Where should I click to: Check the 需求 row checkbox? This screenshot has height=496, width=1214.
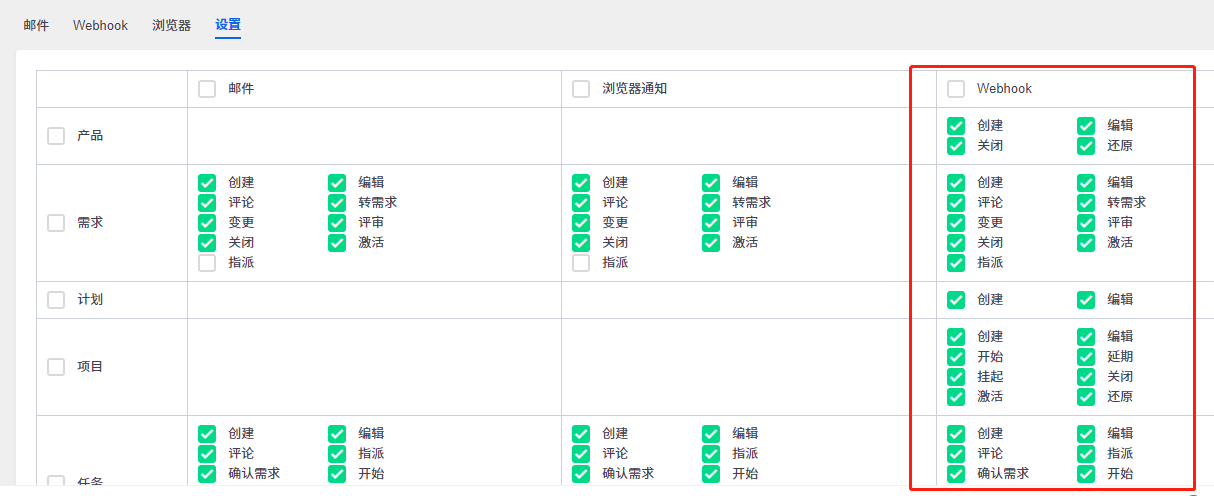56,223
